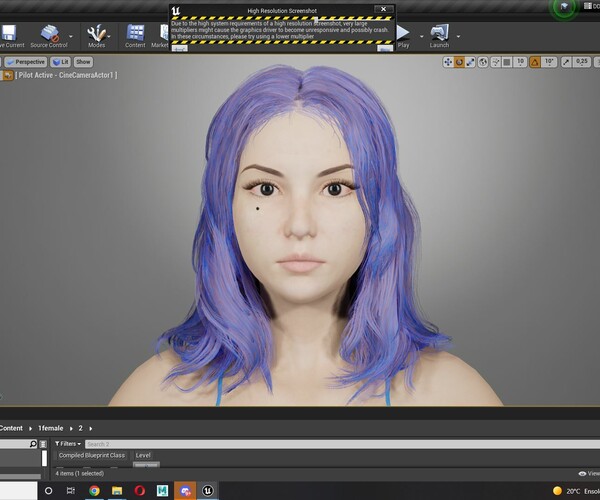This screenshot has height=500, width=600.
Task: Select the translate gizmo tool
Action: 448,62
